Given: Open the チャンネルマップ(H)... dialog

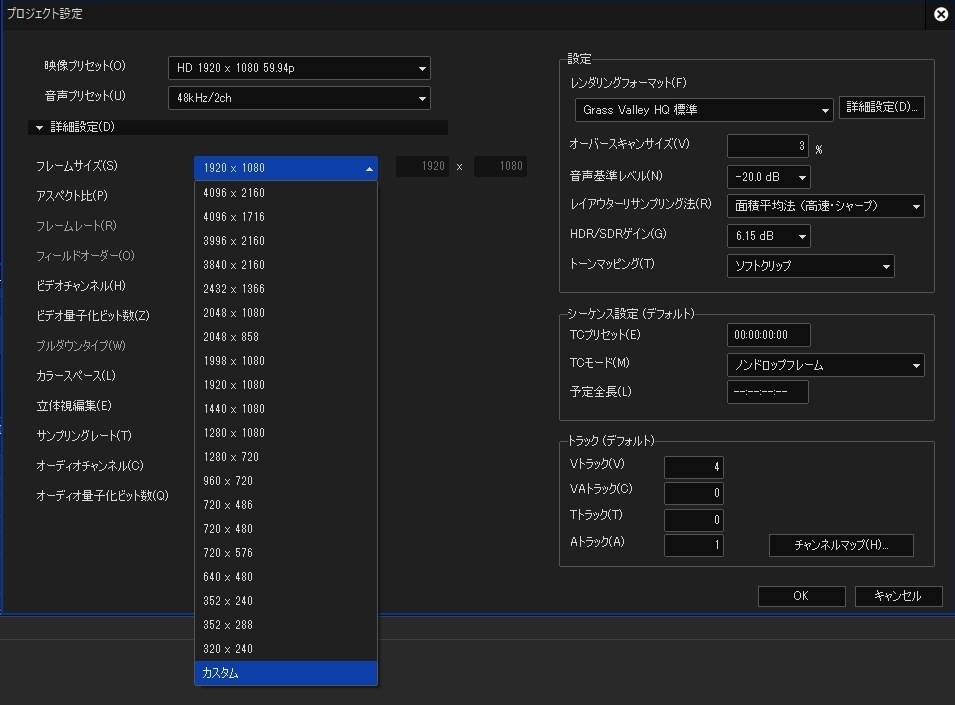Looking at the screenshot, I should [840, 545].
